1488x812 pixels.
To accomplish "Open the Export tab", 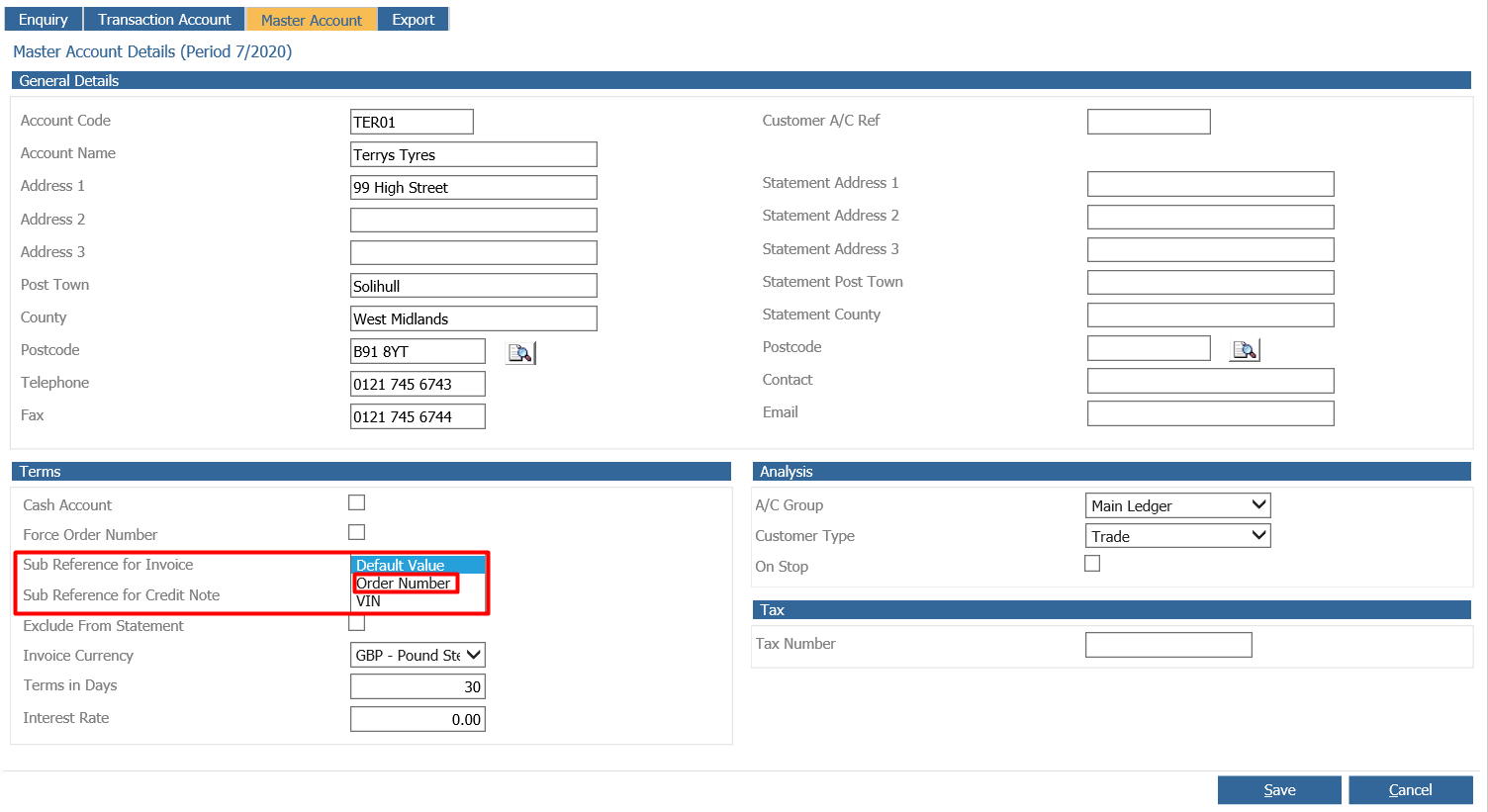I will pyautogui.click(x=413, y=20).
